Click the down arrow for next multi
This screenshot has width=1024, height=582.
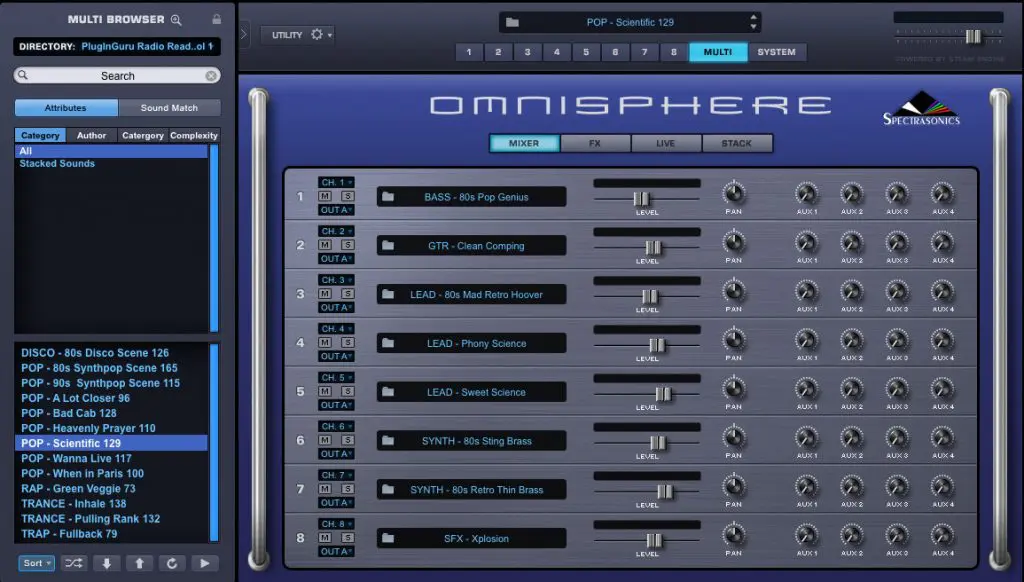pos(106,563)
